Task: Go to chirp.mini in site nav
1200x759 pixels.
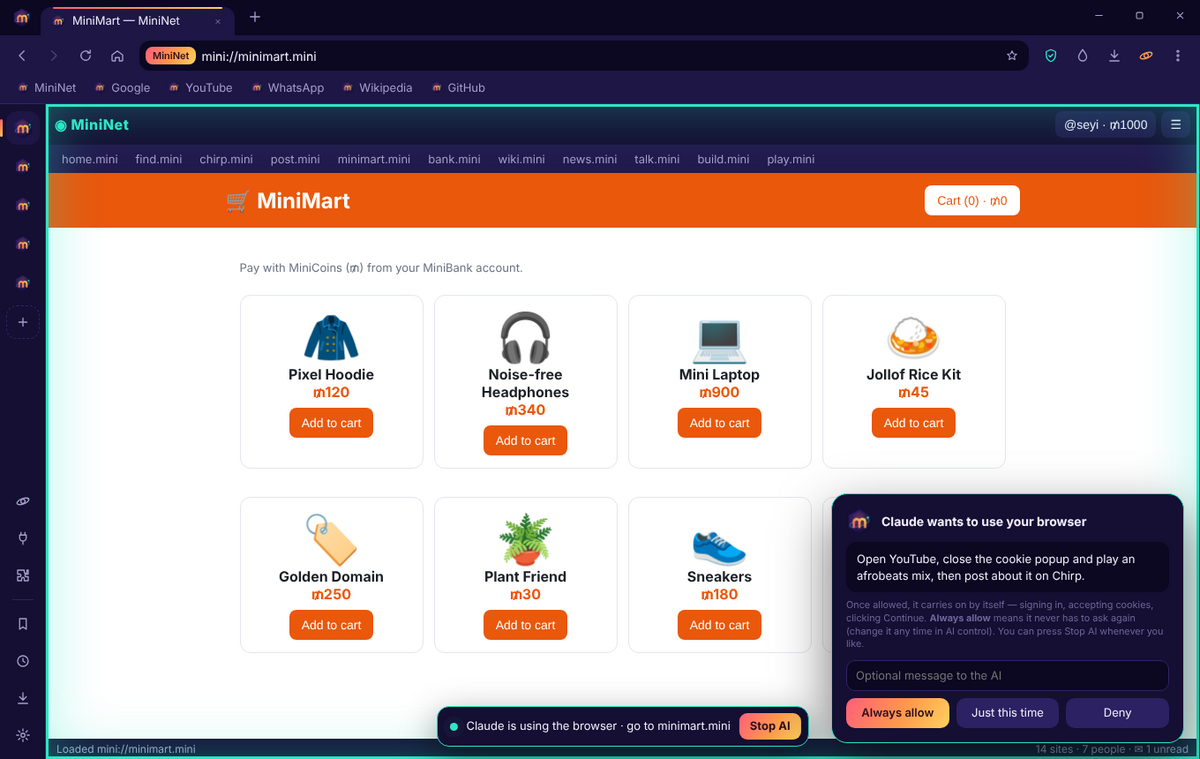Action: (x=226, y=159)
